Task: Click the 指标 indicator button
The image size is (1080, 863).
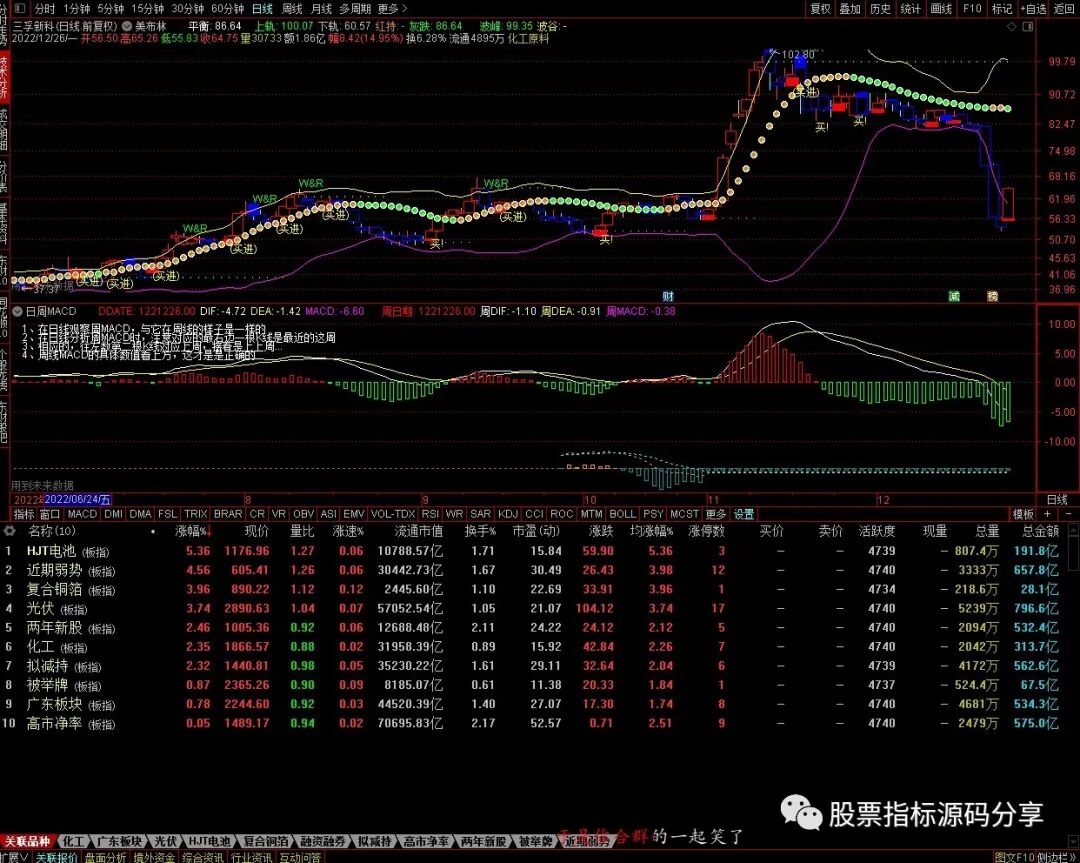Action: 24,514
